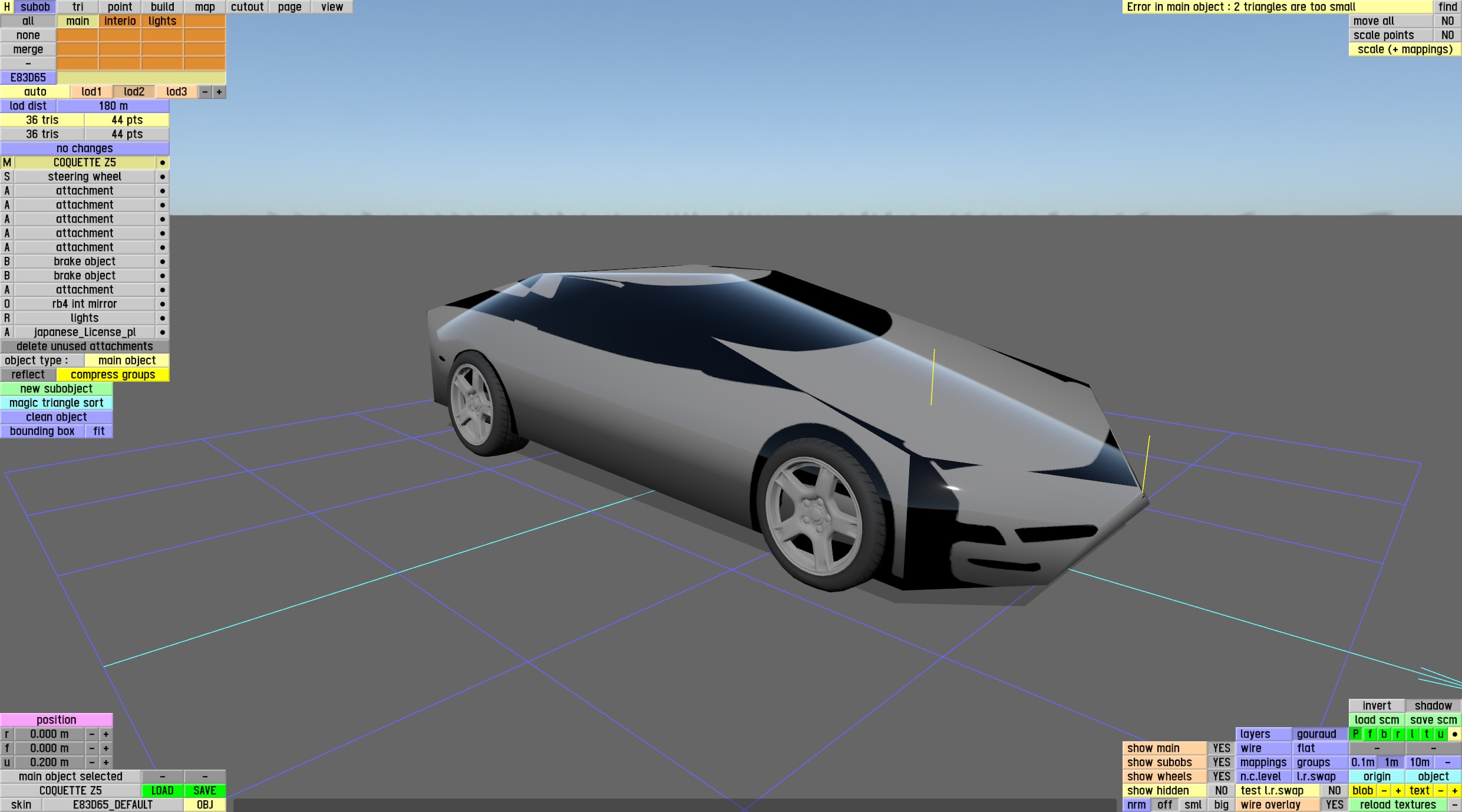This screenshot has width=1462, height=812.
Task: Increase blob size with plus button
Action: coord(1398,791)
